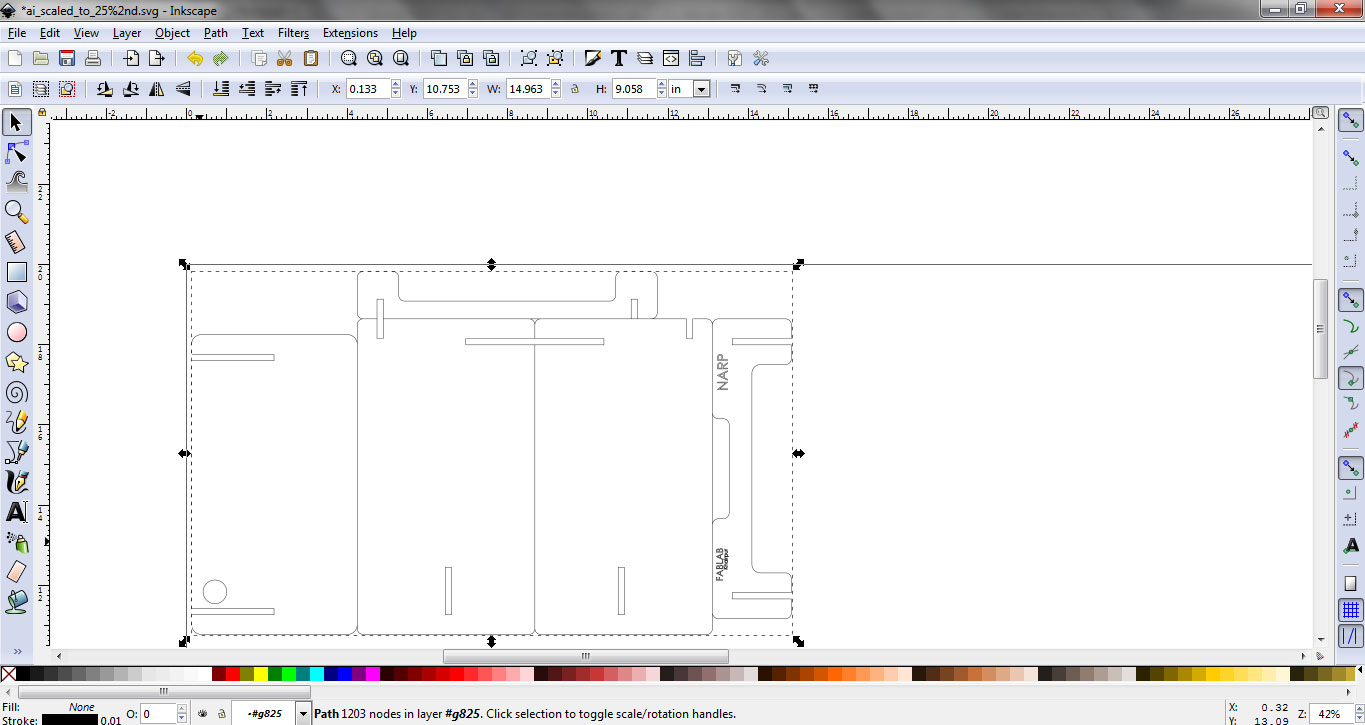Choose the Tweak tool
The height and width of the screenshot is (725, 1365).
pos(17,182)
